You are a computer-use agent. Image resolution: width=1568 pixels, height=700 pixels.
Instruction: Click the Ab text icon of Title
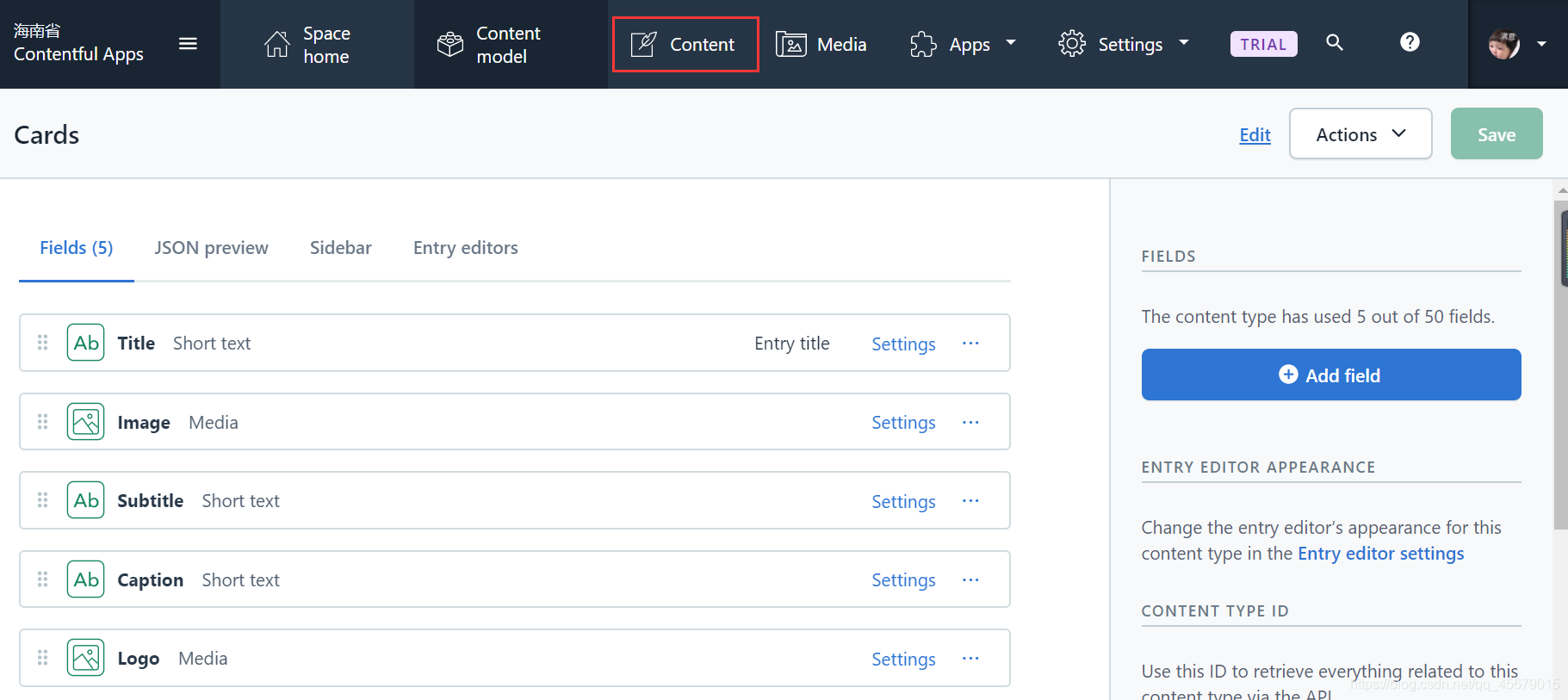click(x=86, y=343)
